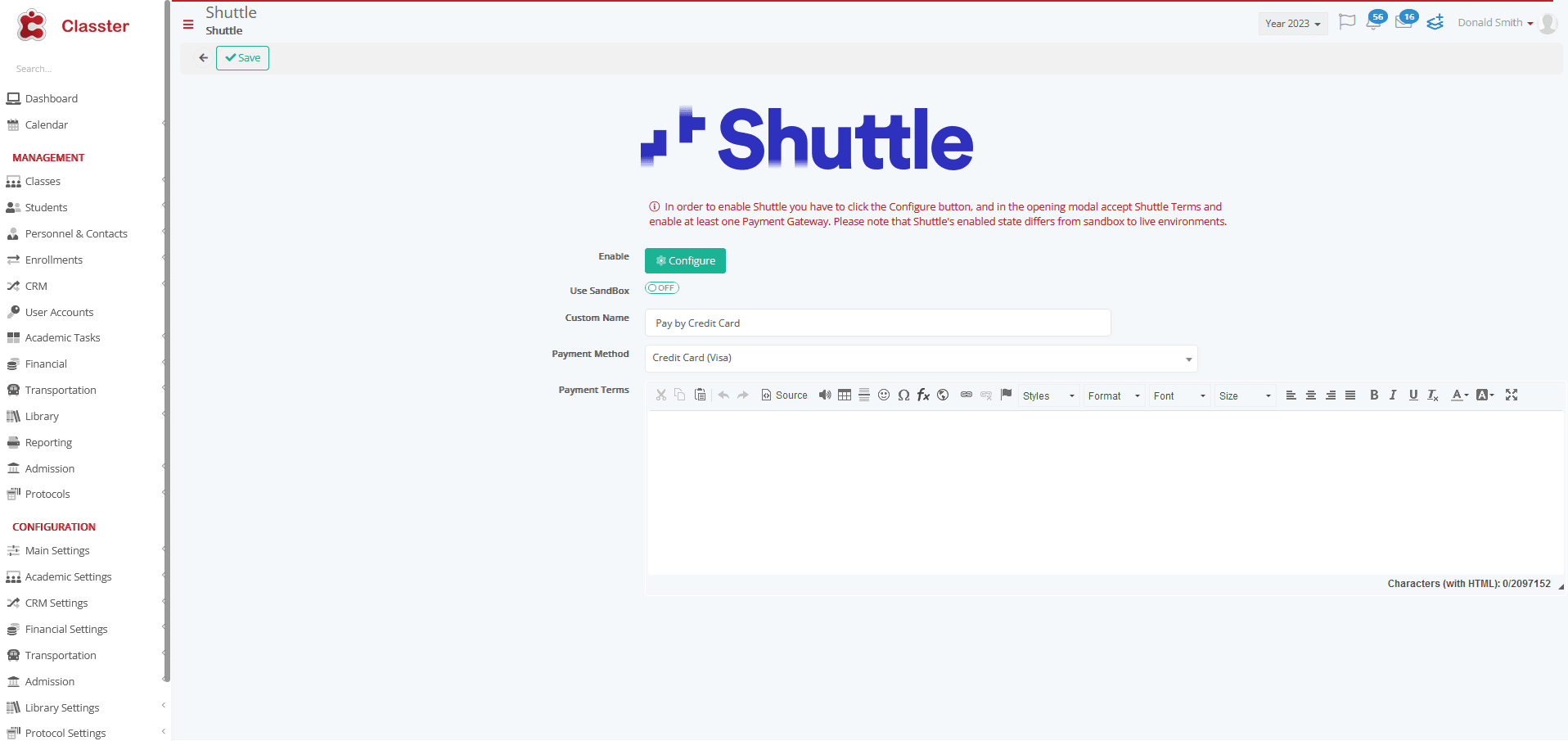Align text left in editor
Image resolution: width=1568 pixels, height=741 pixels.
[x=1291, y=395]
